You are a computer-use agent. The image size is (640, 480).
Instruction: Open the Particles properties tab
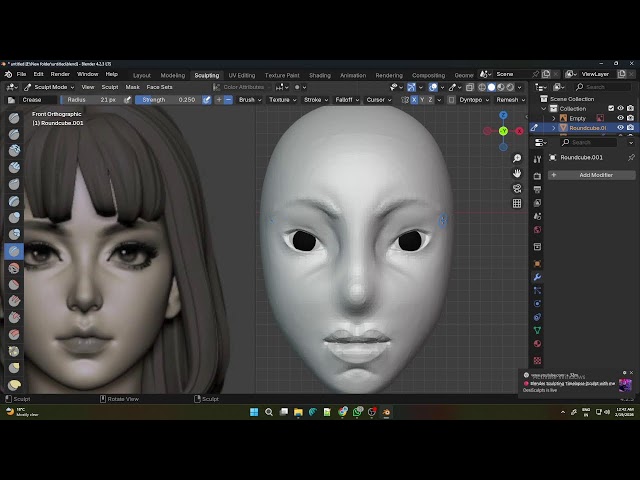point(537,291)
